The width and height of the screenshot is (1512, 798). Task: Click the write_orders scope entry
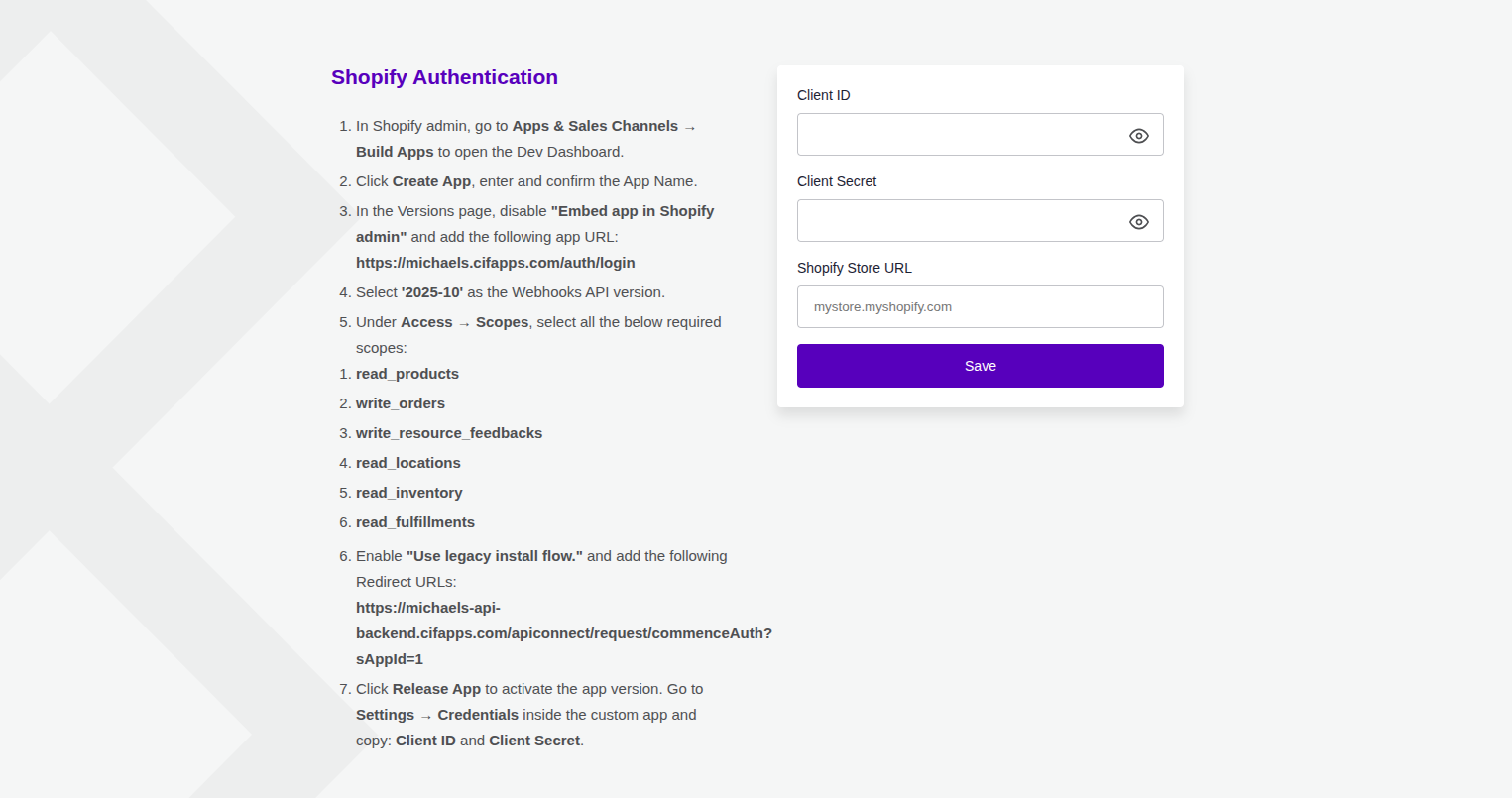401,403
